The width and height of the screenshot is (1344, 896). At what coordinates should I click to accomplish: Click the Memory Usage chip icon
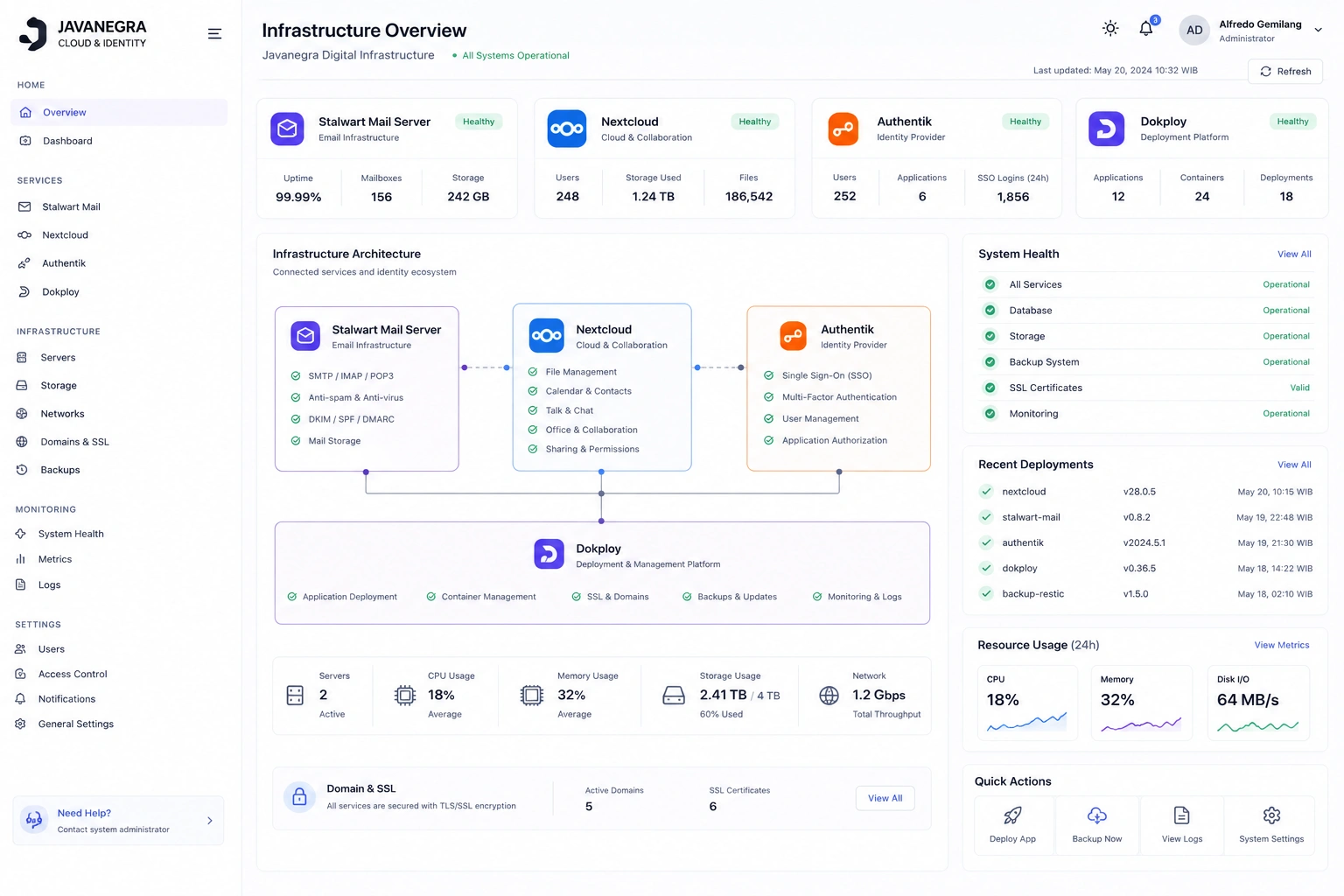(532, 696)
